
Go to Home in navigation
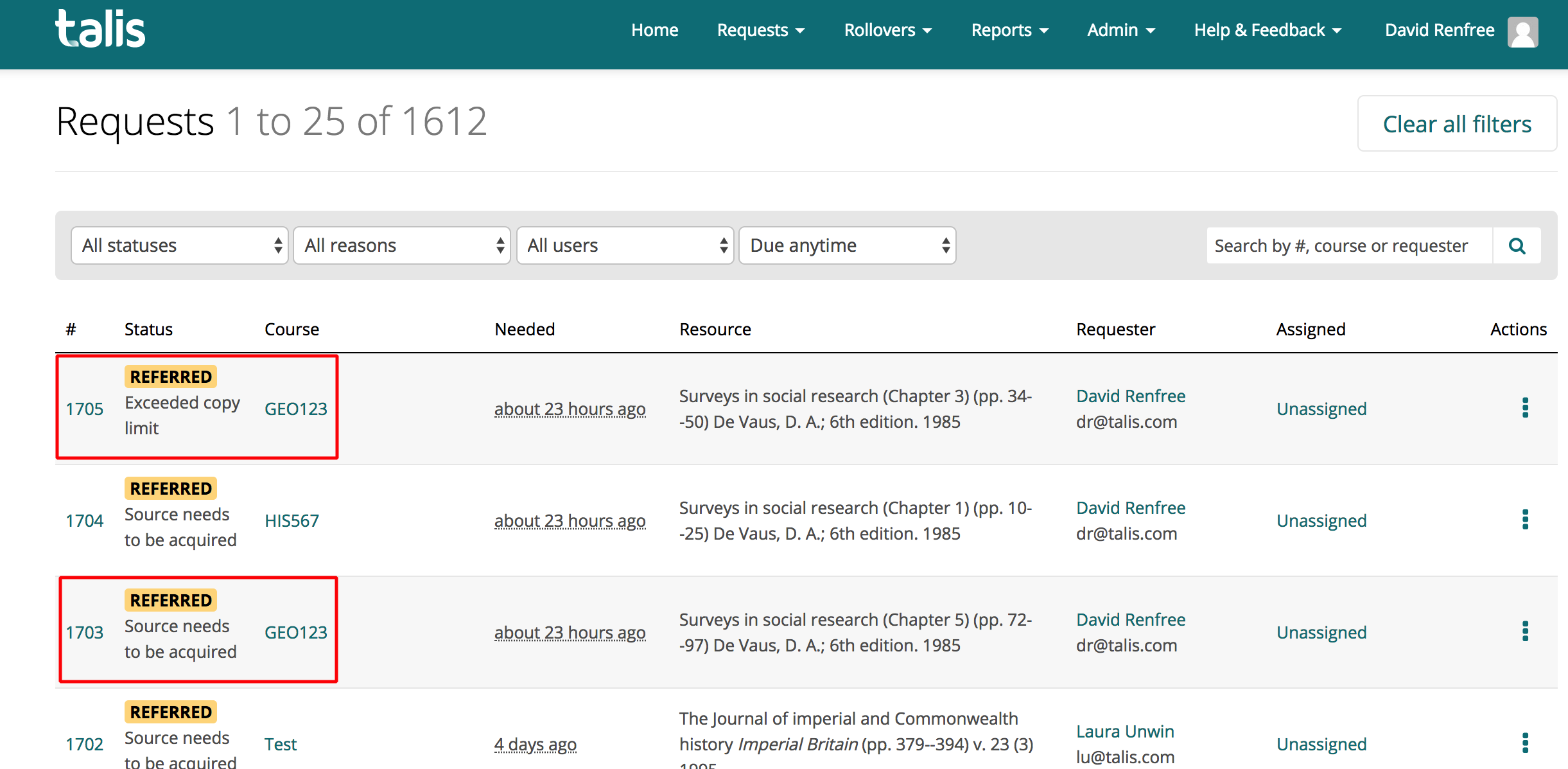point(654,30)
